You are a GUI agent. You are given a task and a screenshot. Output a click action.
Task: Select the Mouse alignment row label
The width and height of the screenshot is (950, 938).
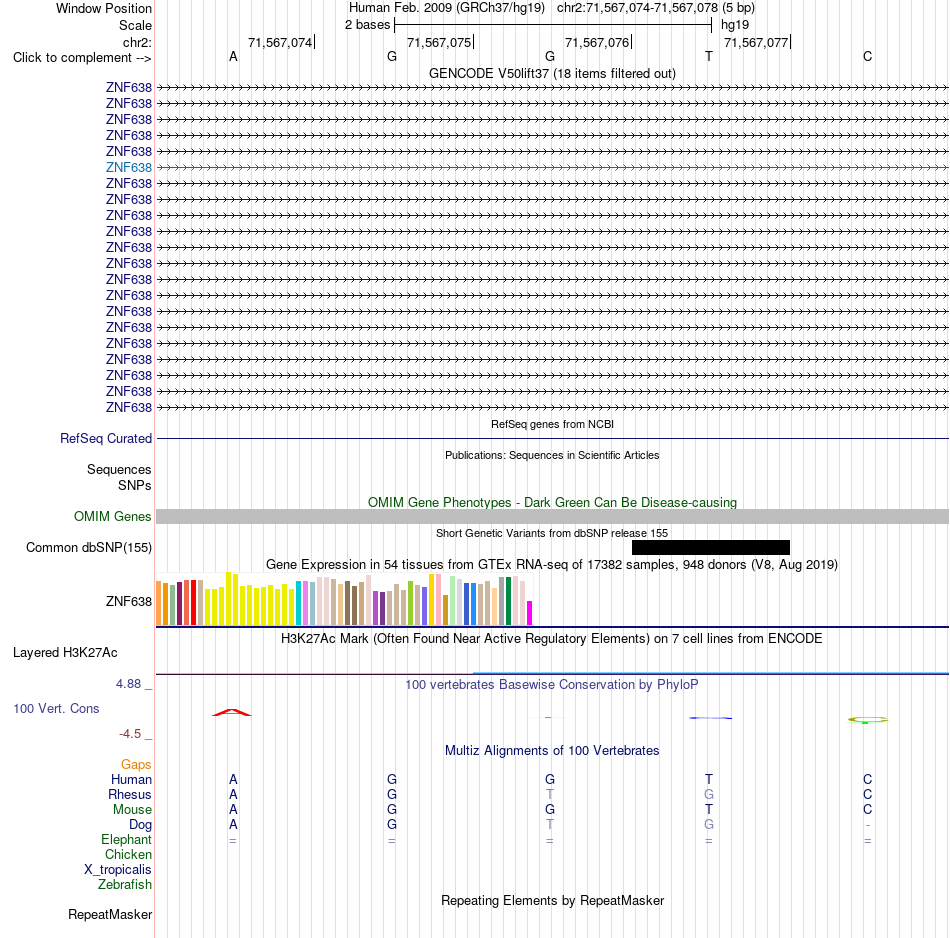click(132, 810)
